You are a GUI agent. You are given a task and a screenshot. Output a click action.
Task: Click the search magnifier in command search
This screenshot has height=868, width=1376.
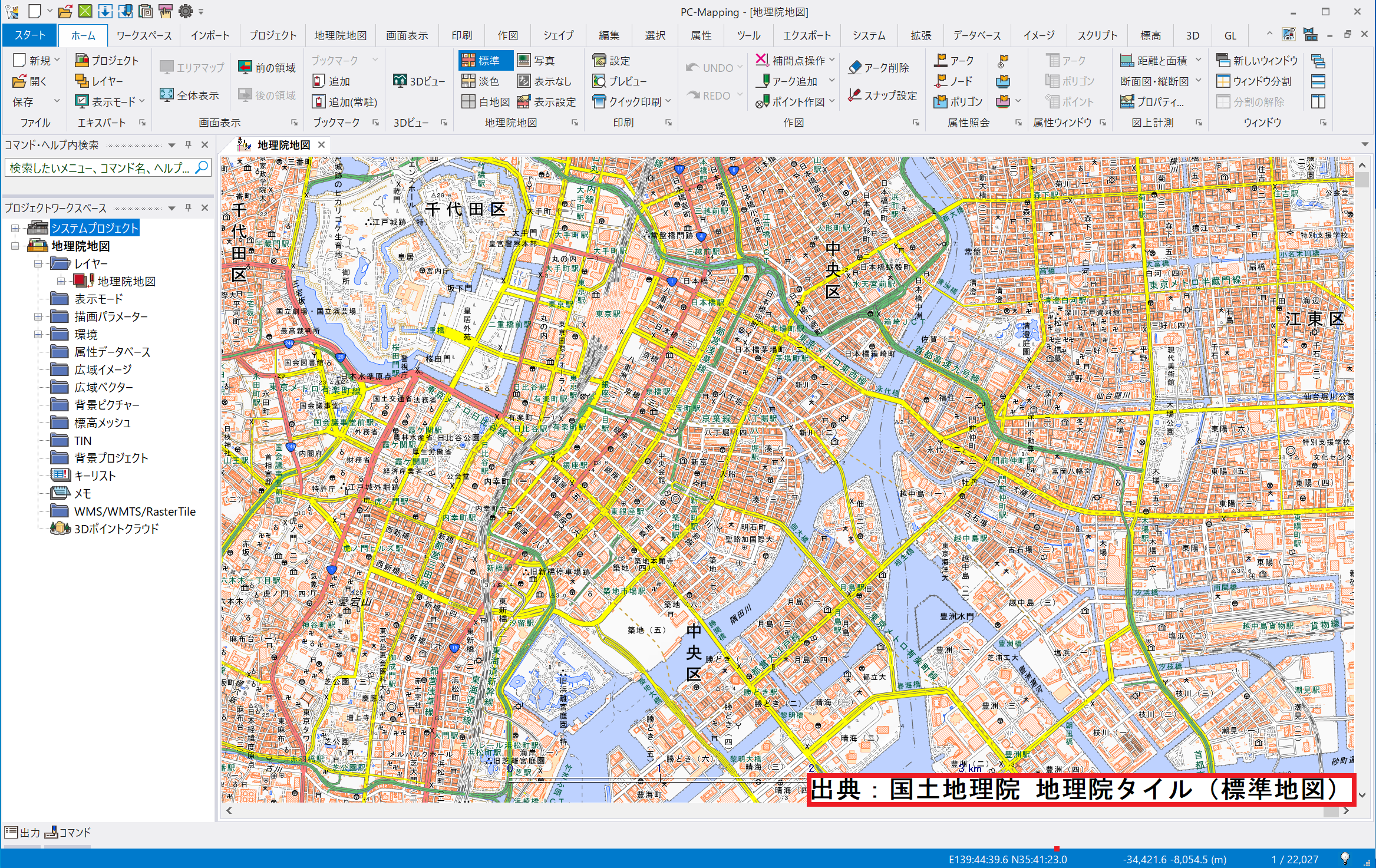pos(202,167)
